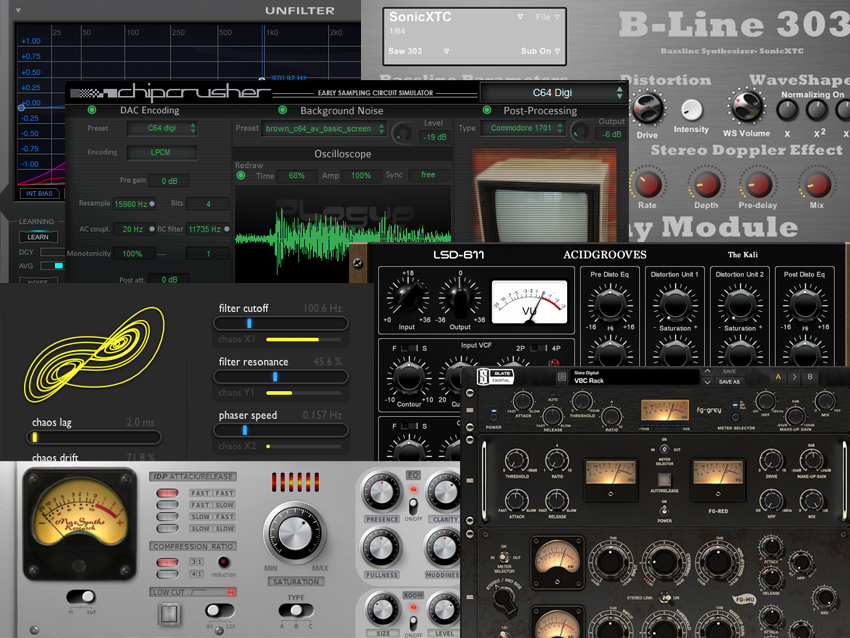Click the VBC Rack preset name field

(x=634, y=377)
